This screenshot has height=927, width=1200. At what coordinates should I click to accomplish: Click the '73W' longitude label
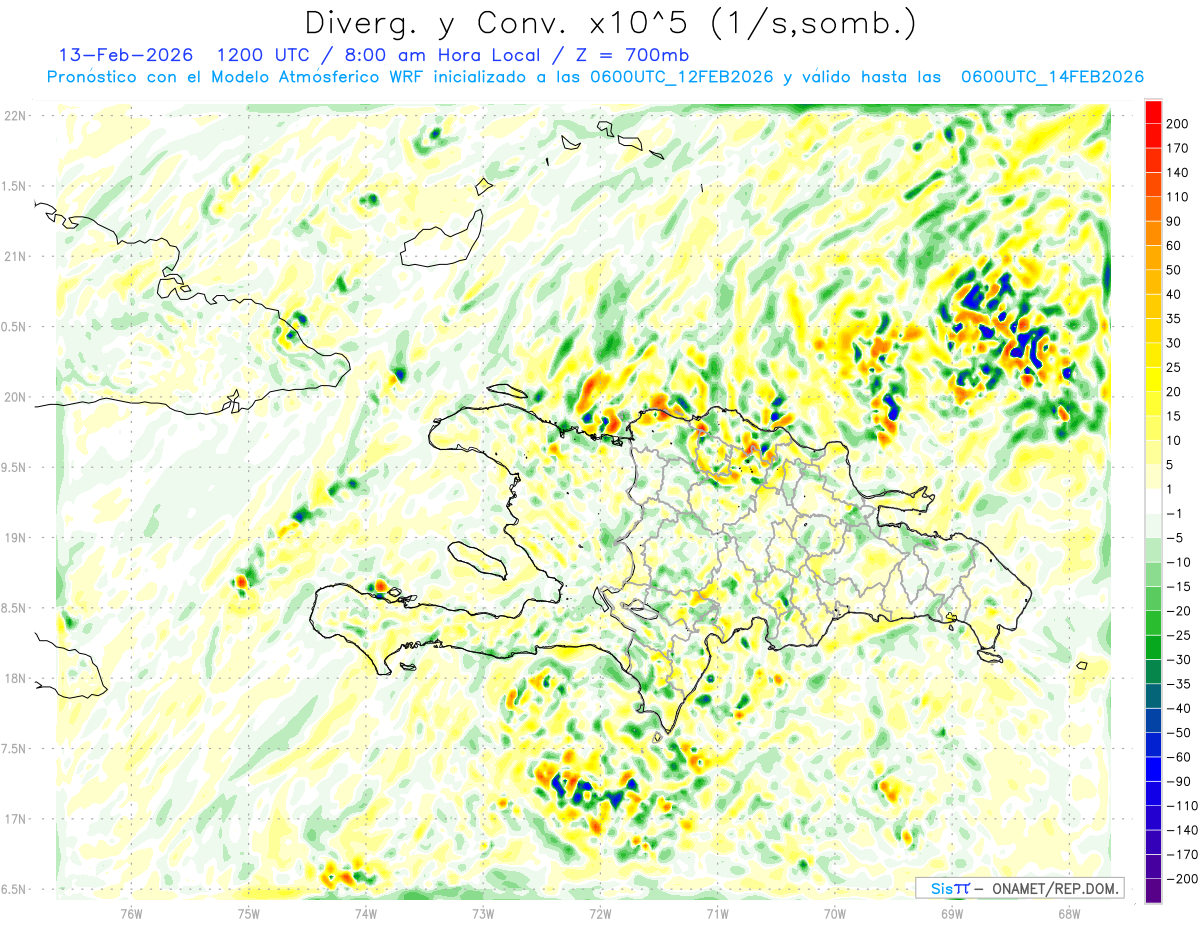point(483,914)
